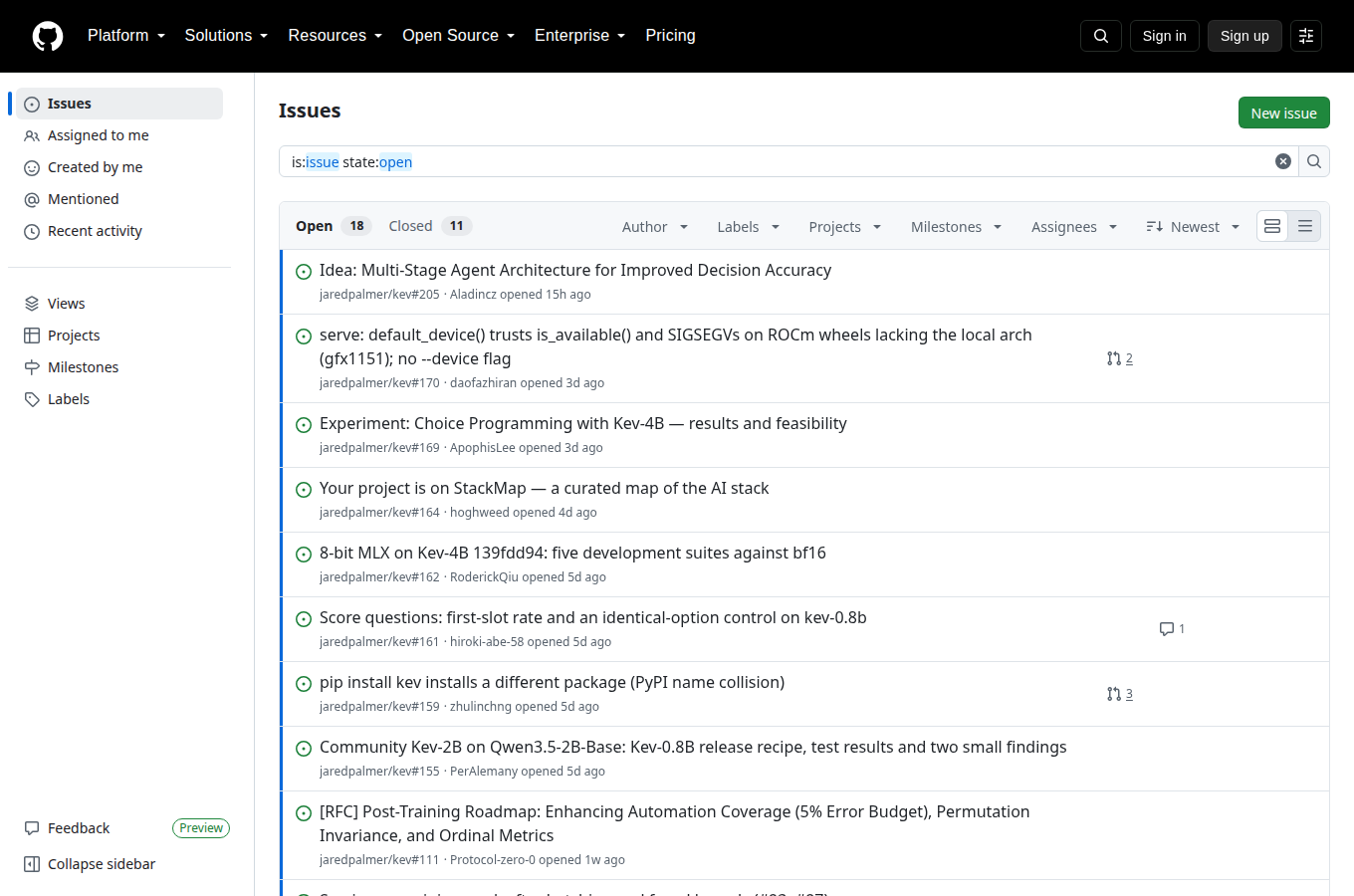Expand the Resources menu
The image size is (1354, 896).
(336, 36)
